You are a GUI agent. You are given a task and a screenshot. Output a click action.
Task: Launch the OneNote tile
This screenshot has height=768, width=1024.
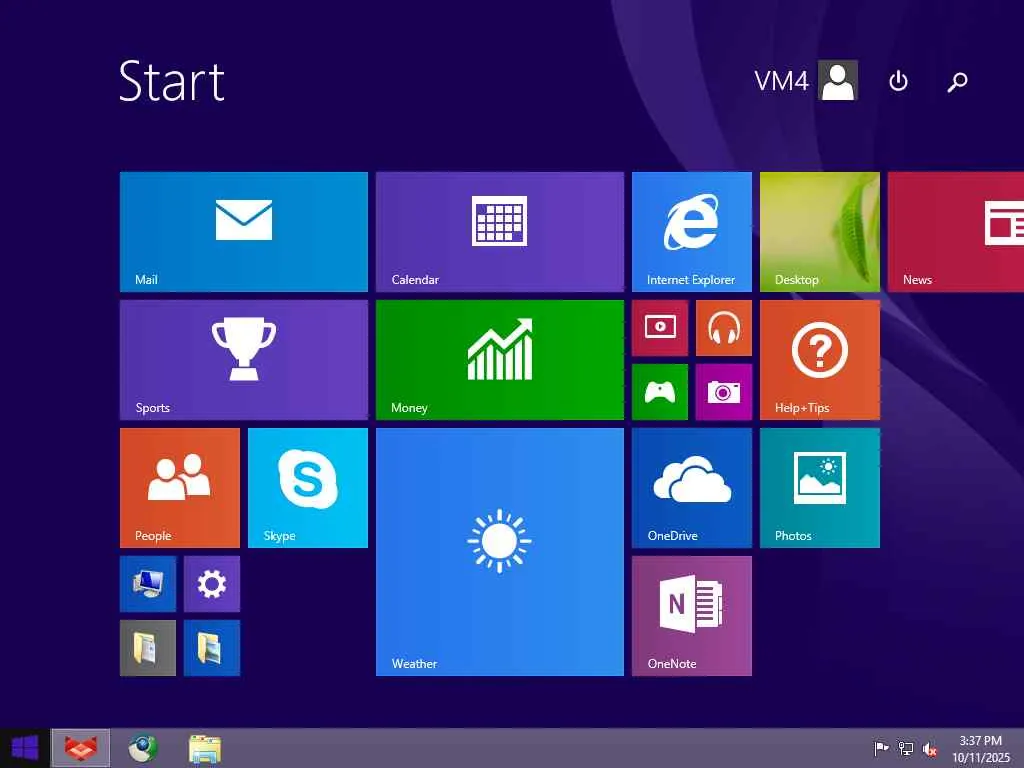pos(692,616)
